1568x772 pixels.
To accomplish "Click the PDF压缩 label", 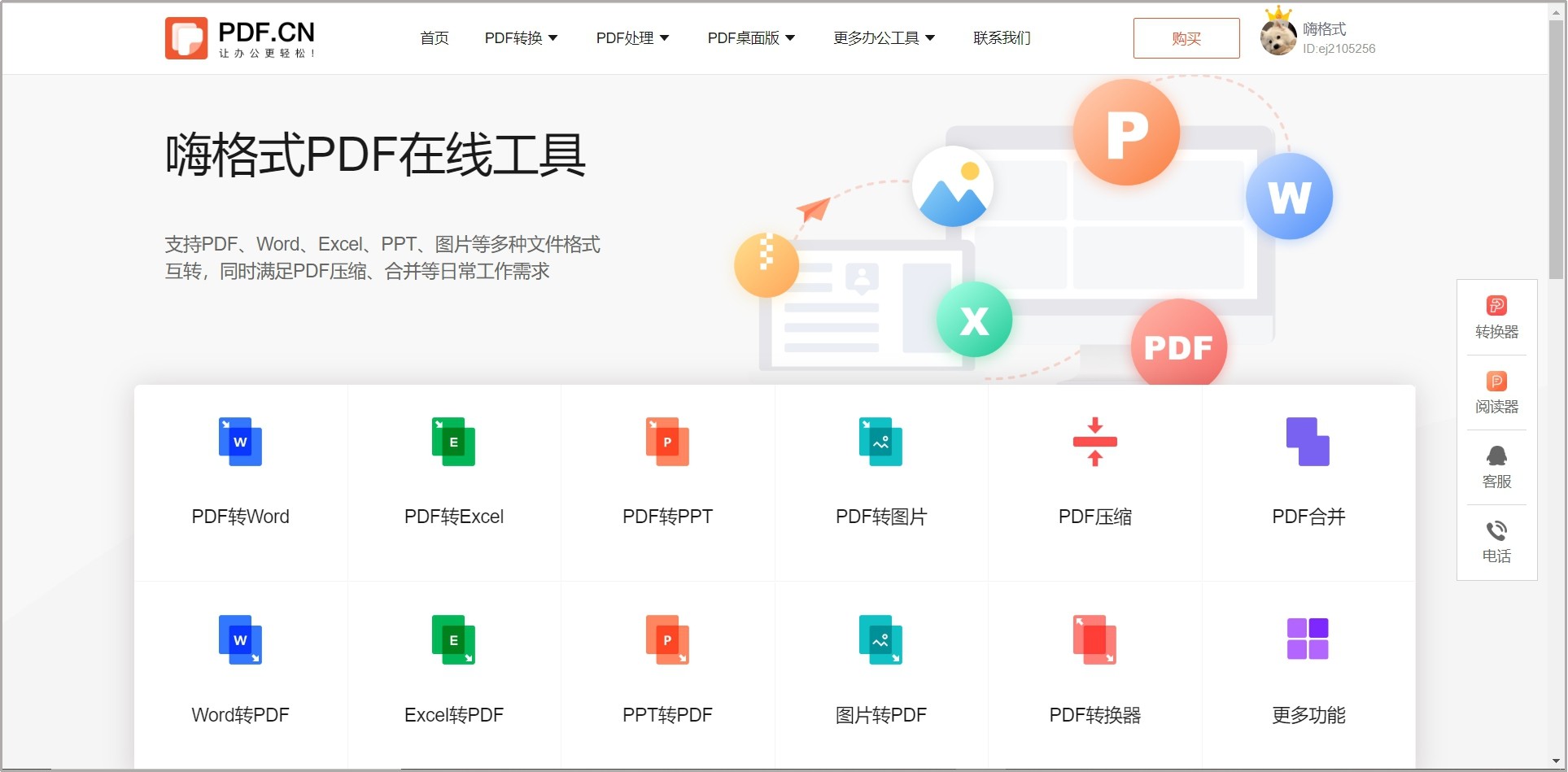I will pyautogui.click(x=1094, y=517).
